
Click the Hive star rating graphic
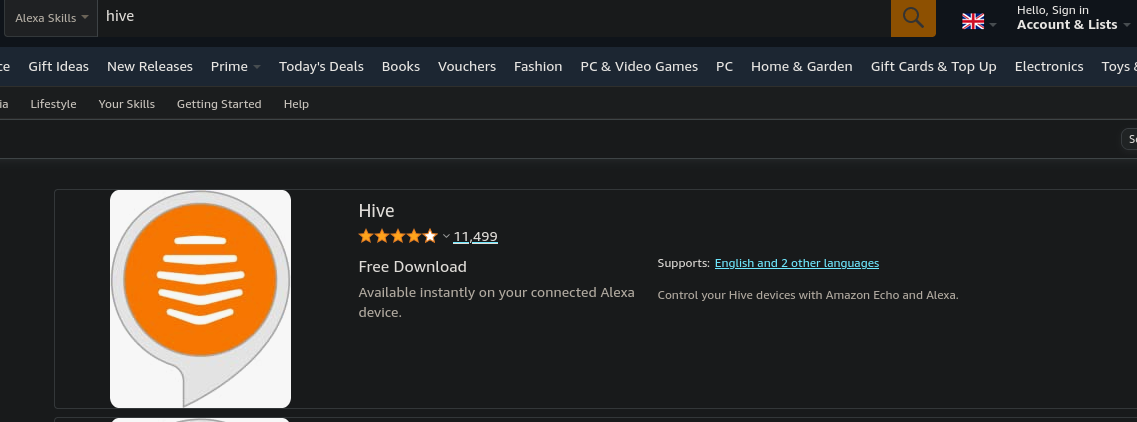point(398,236)
